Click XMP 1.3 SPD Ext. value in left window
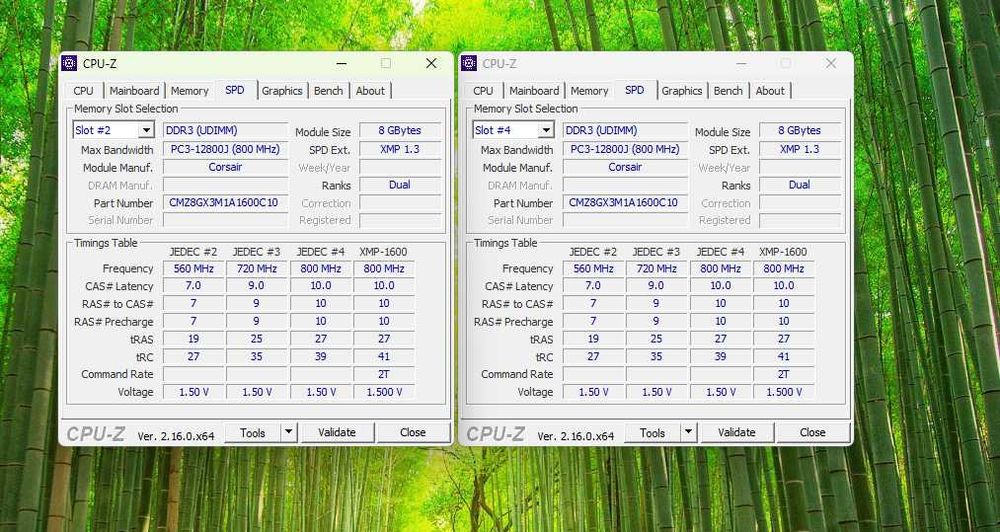 click(x=400, y=149)
